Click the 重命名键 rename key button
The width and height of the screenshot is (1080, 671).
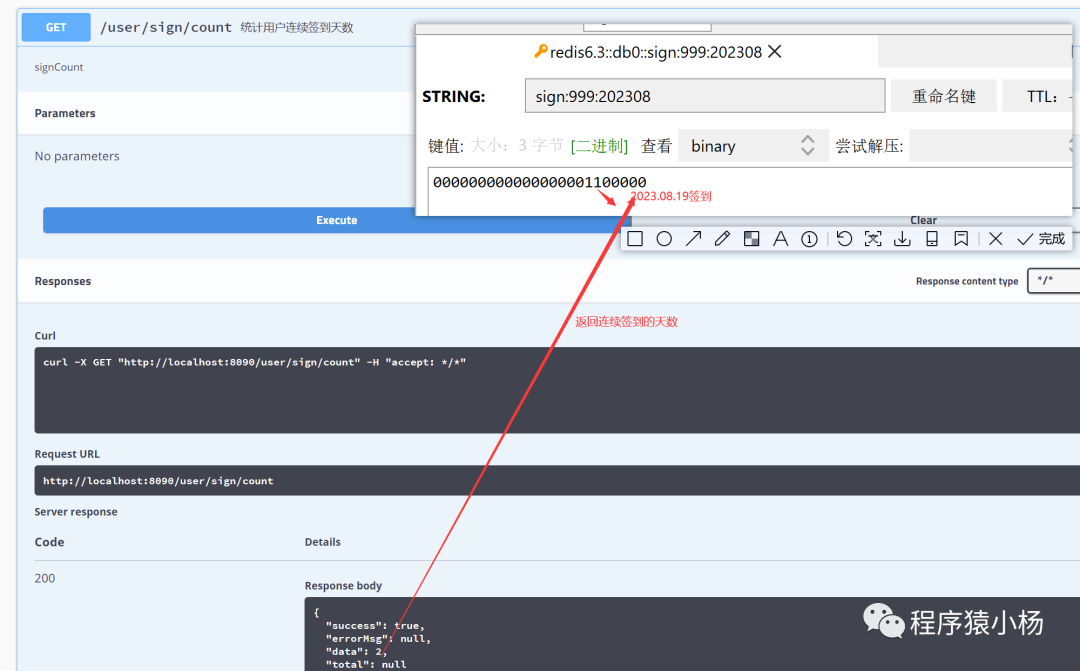click(943, 97)
